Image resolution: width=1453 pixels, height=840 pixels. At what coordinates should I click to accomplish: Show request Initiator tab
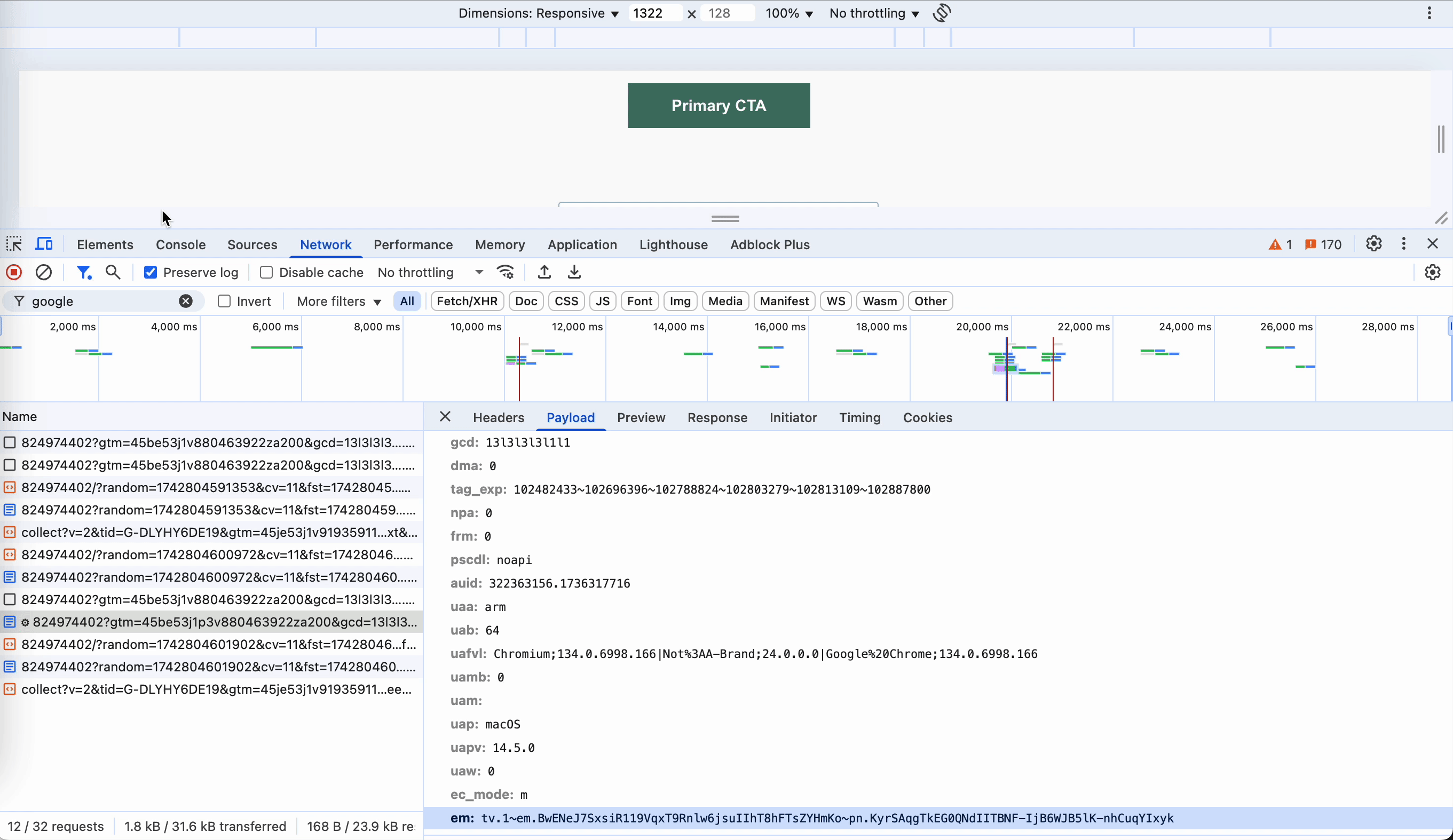tap(793, 417)
